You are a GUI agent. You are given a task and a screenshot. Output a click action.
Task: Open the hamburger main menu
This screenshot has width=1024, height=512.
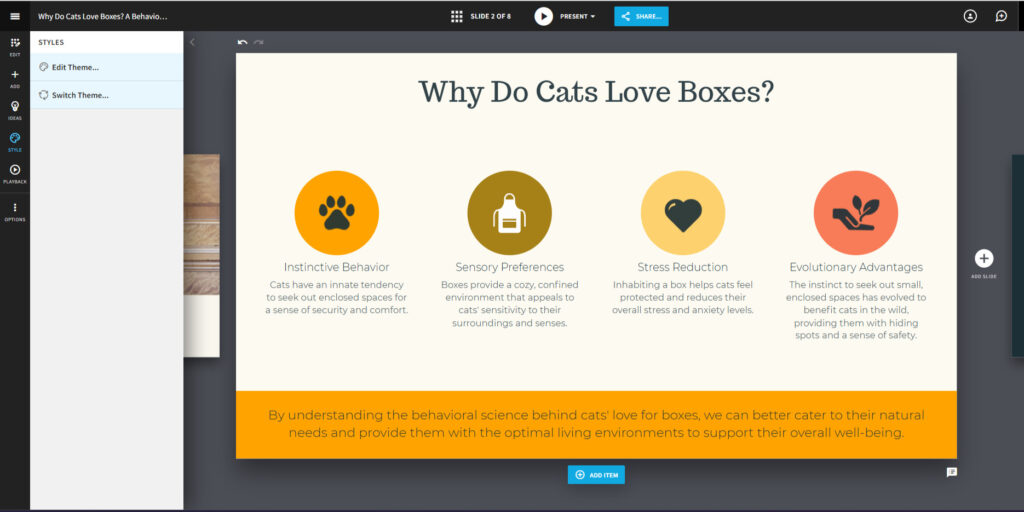click(15, 16)
